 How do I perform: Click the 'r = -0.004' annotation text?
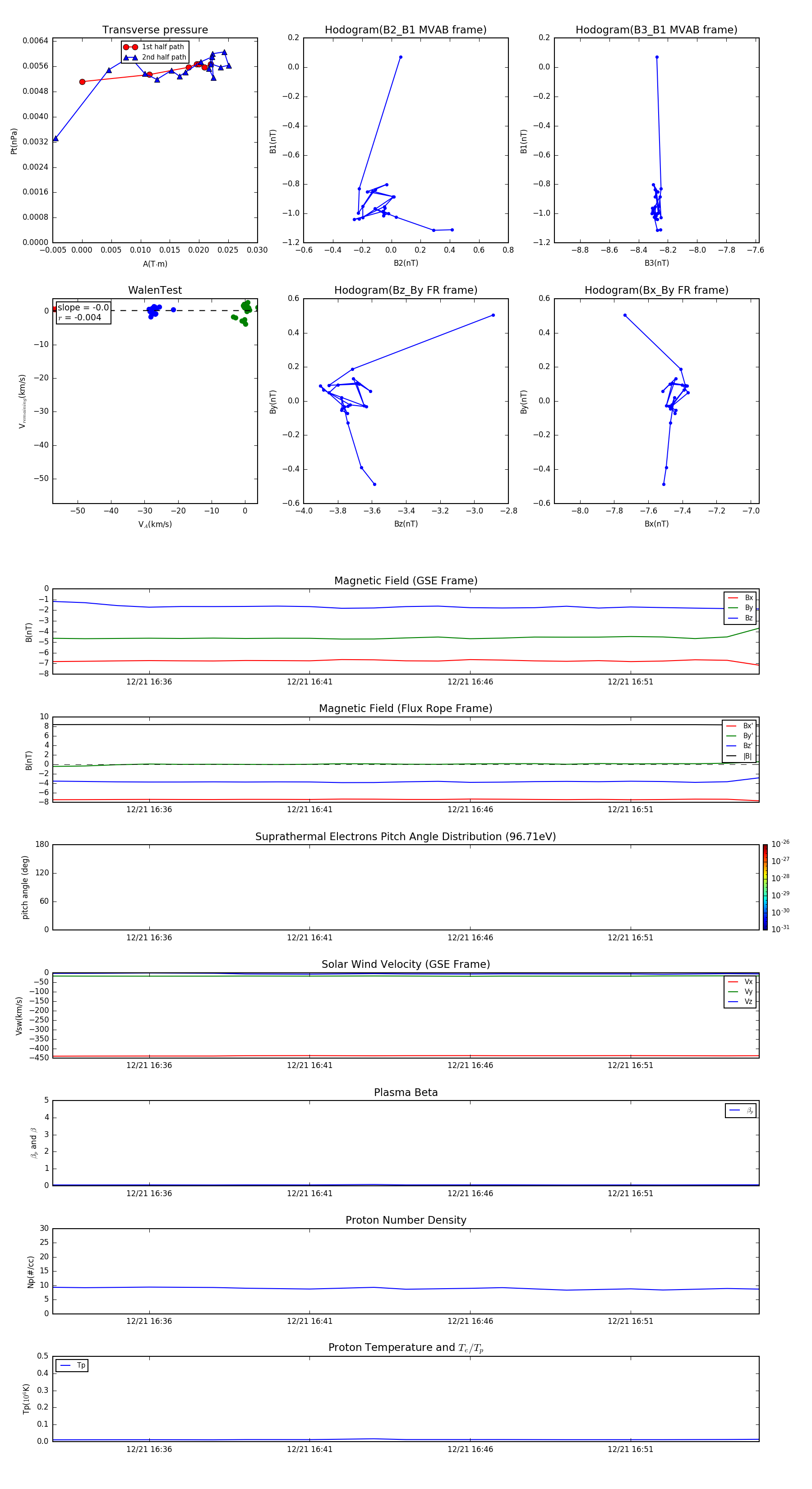click(x=80, y=317)
